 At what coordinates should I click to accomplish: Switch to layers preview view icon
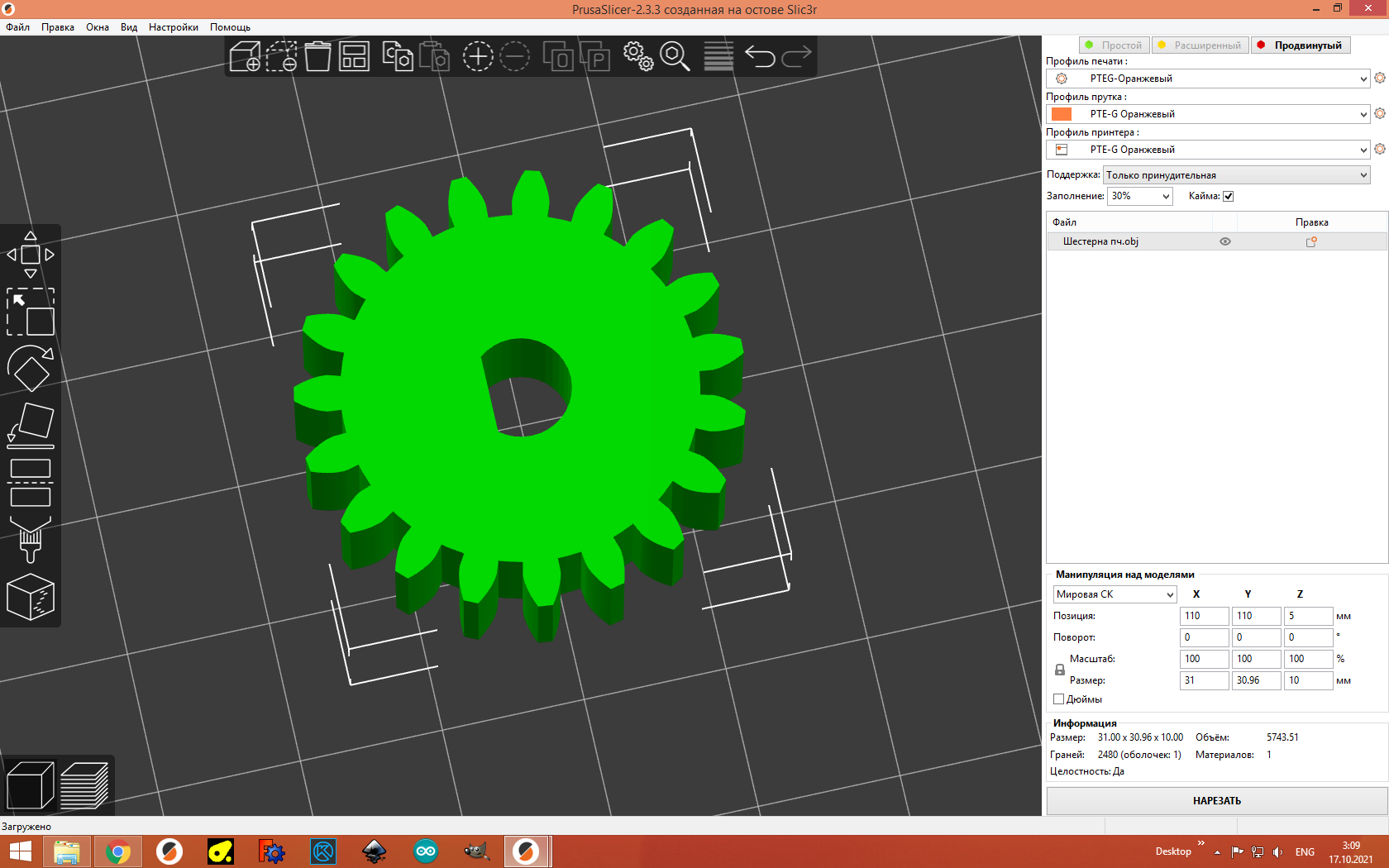pyautogui.click(x=84, y=785)
